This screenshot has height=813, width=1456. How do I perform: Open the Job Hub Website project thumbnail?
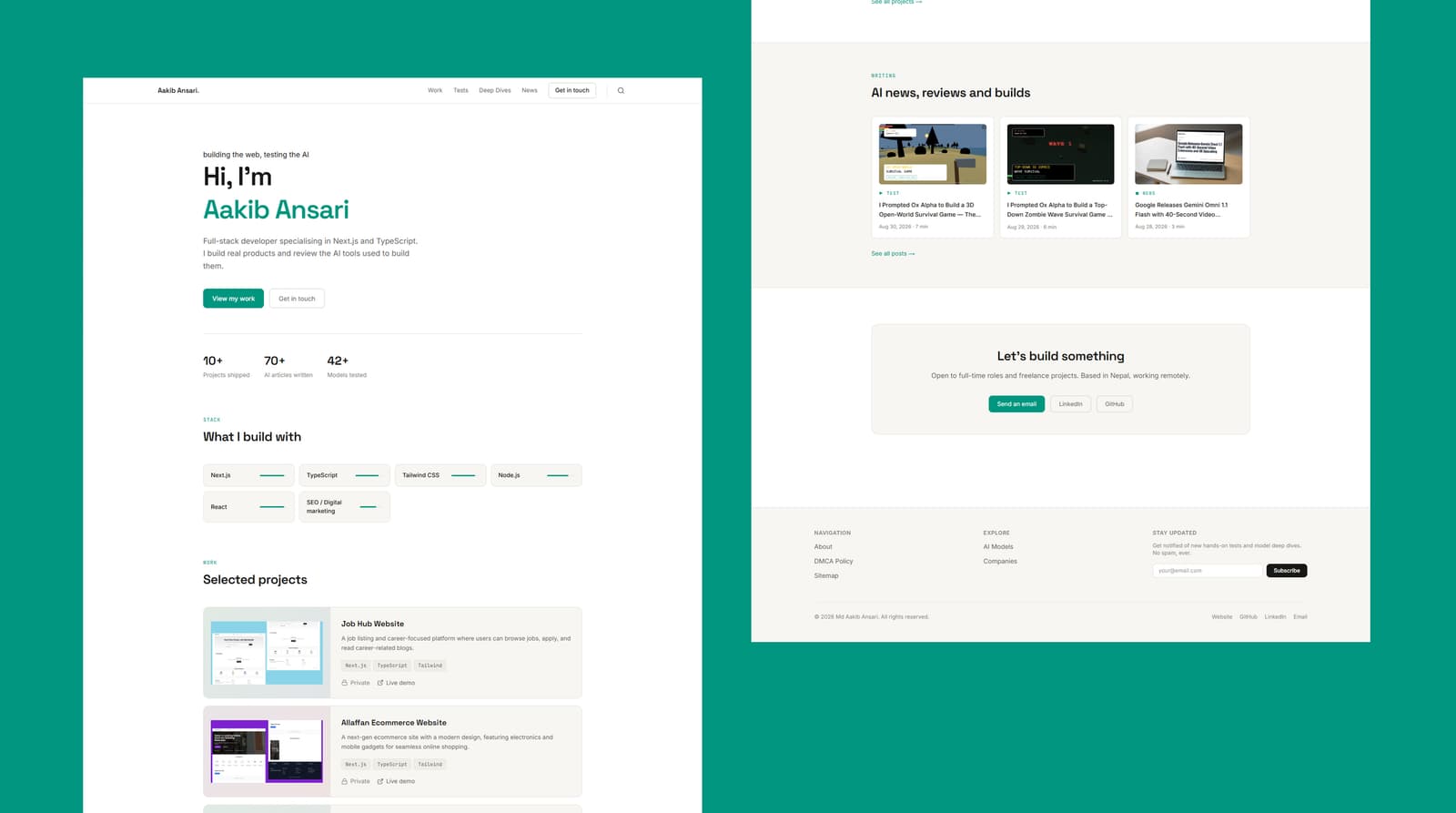pos(267,653)
